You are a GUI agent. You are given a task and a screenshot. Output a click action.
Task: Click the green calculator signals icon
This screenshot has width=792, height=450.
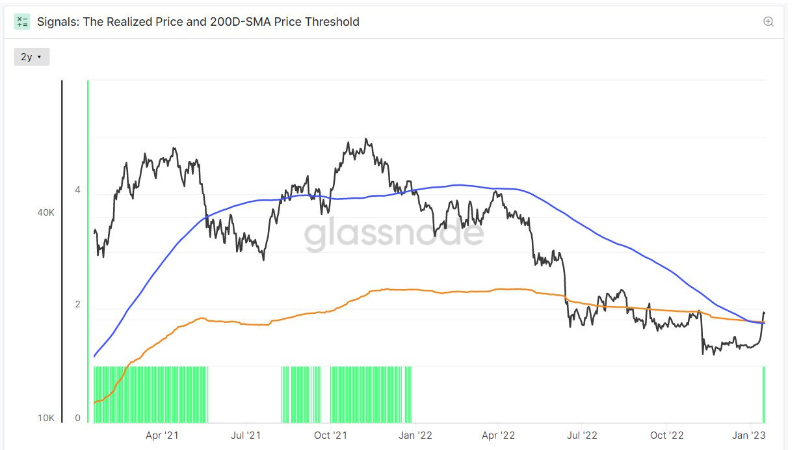[x=22, y=22]
